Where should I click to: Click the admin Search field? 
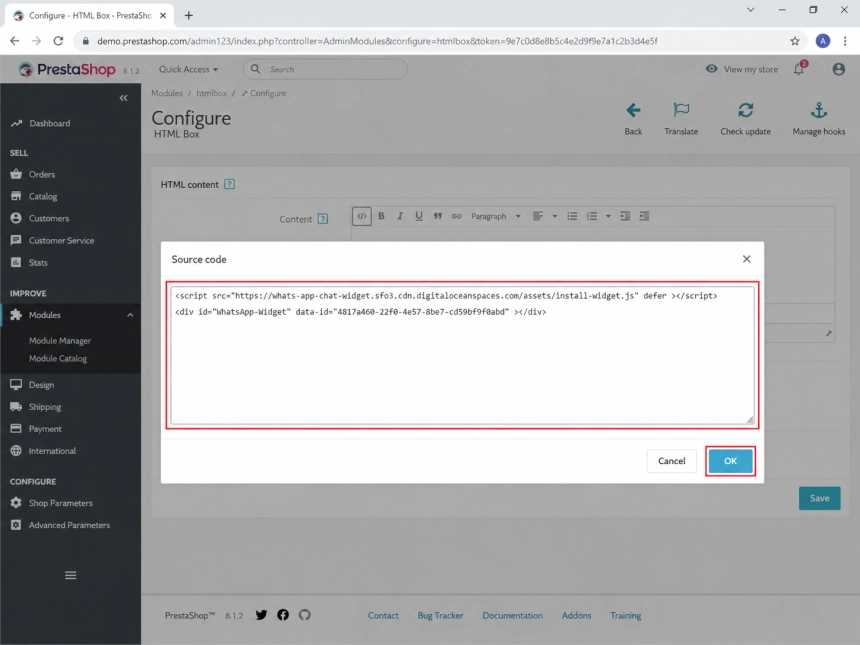click(x=325, y=69)
